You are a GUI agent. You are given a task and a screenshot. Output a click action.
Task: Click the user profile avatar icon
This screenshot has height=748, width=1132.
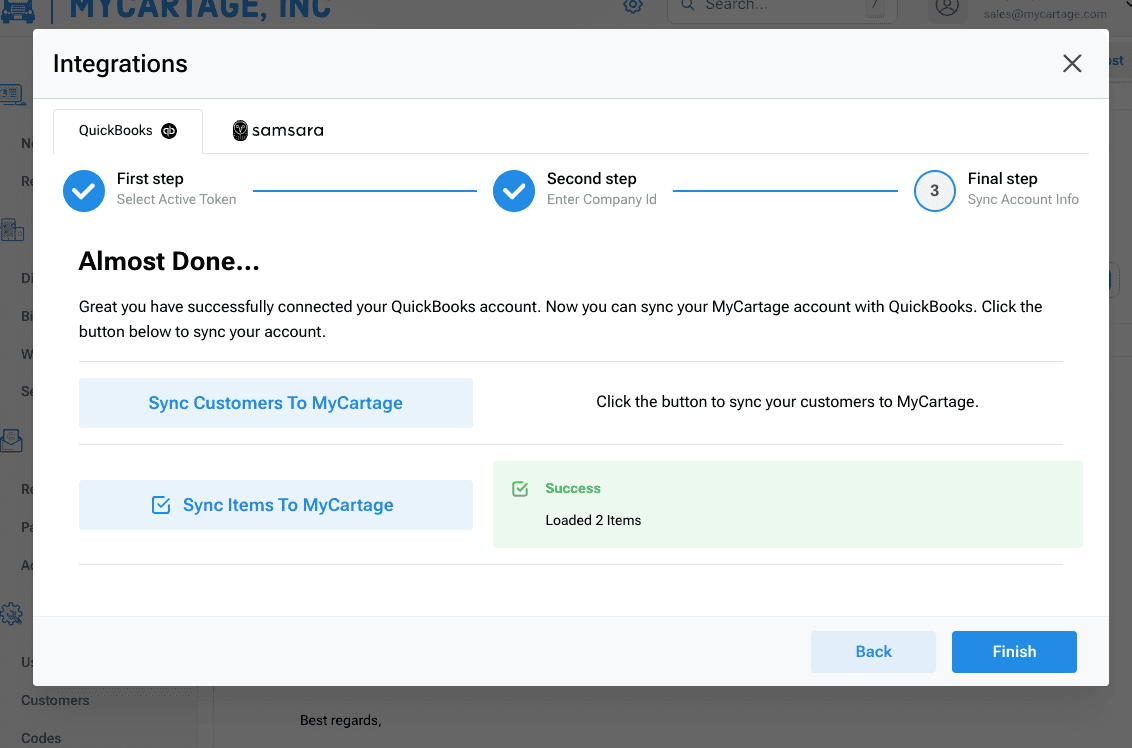(947, 7)
